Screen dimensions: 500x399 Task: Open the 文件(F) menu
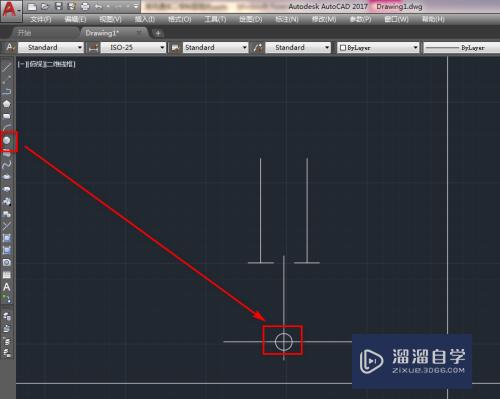41,19
